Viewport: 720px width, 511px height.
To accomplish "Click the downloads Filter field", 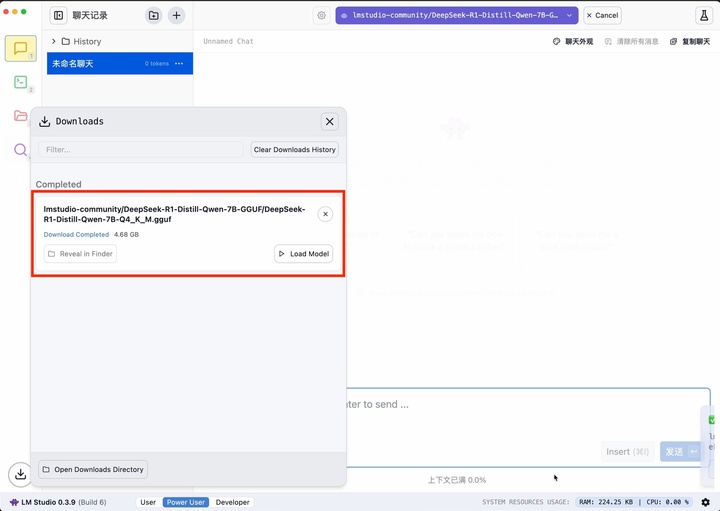I will pos(141,150).
